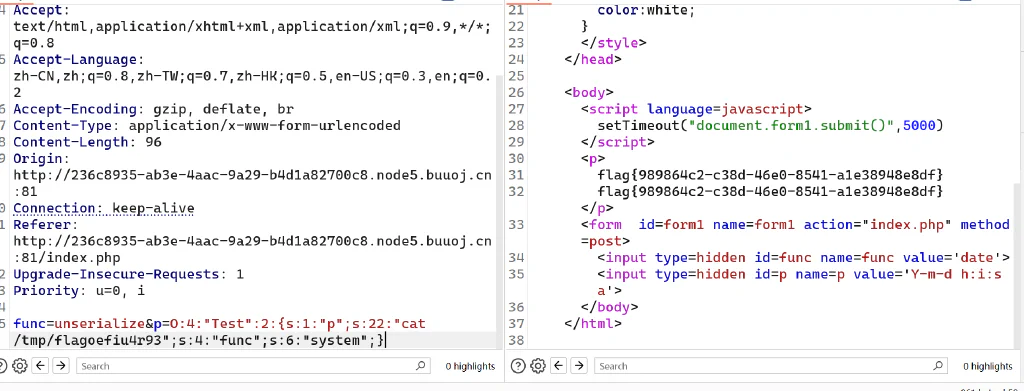Click the <form id=form1 line
The image size is (1024, 391).
(795, 225)
